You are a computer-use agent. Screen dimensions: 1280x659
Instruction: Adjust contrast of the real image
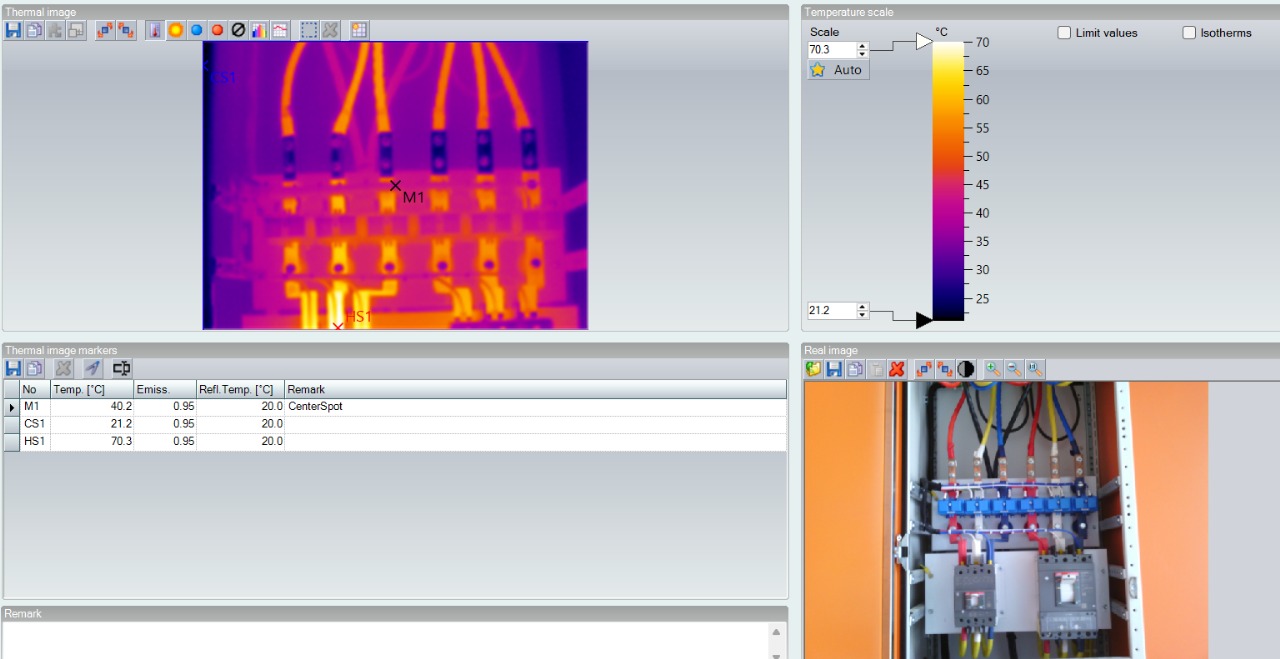pyautogui.click(x=965, y=368)
